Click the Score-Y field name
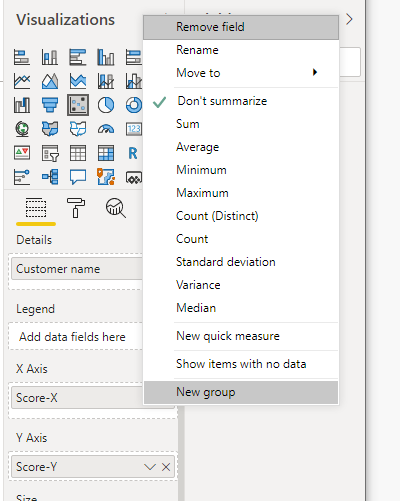Screen dimensions: 400x501 36,467
